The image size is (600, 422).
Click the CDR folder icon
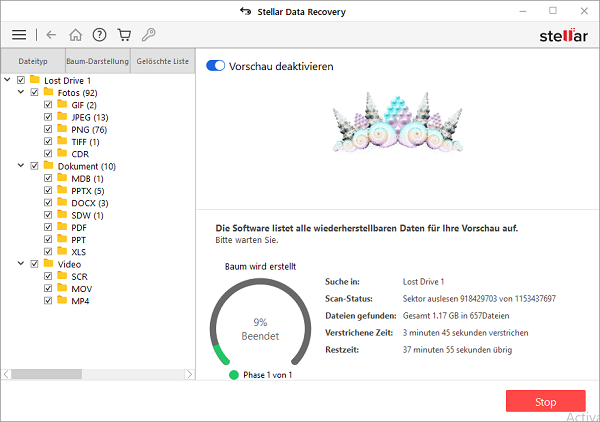(x=62, y=153)
